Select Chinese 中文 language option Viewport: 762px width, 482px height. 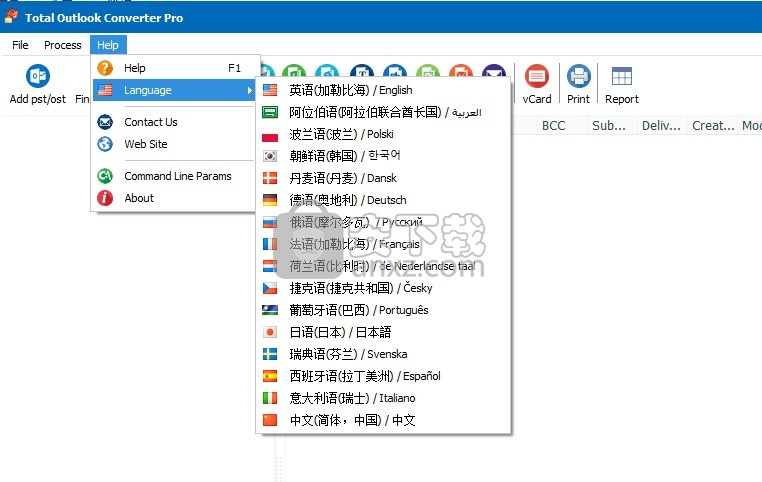[x=383, y=420]
